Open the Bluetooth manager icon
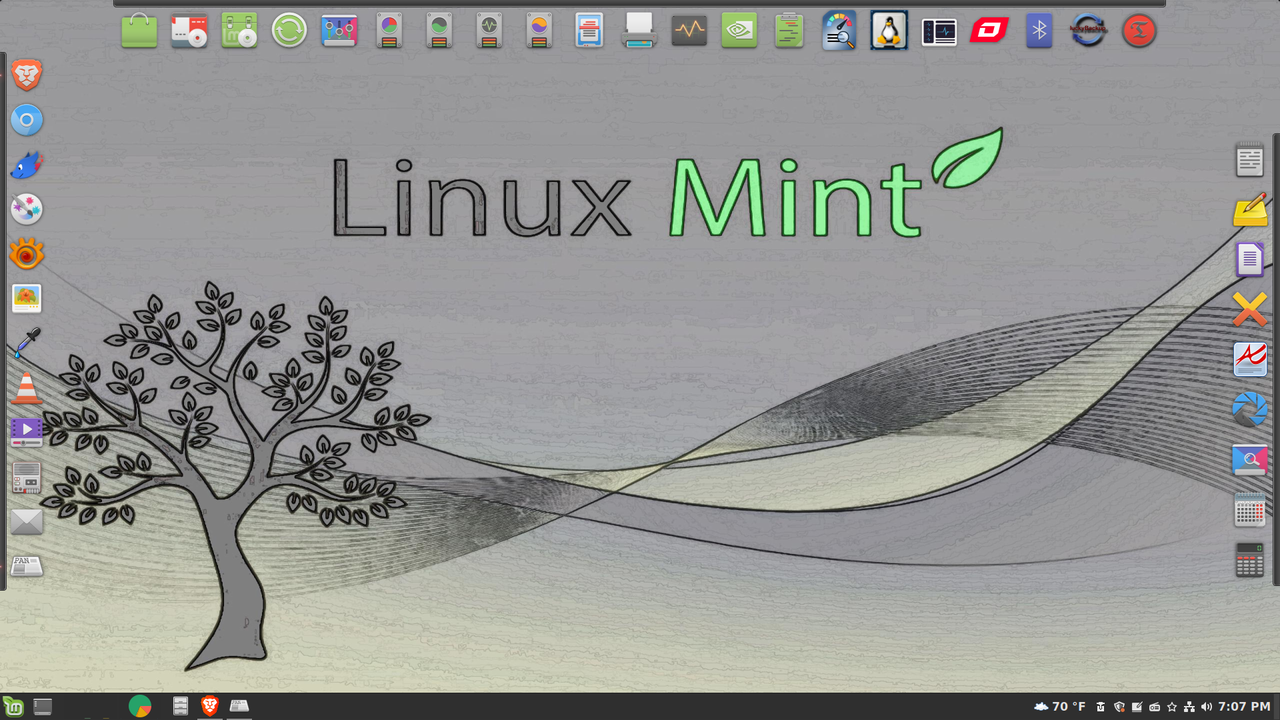 [1039, 31]
